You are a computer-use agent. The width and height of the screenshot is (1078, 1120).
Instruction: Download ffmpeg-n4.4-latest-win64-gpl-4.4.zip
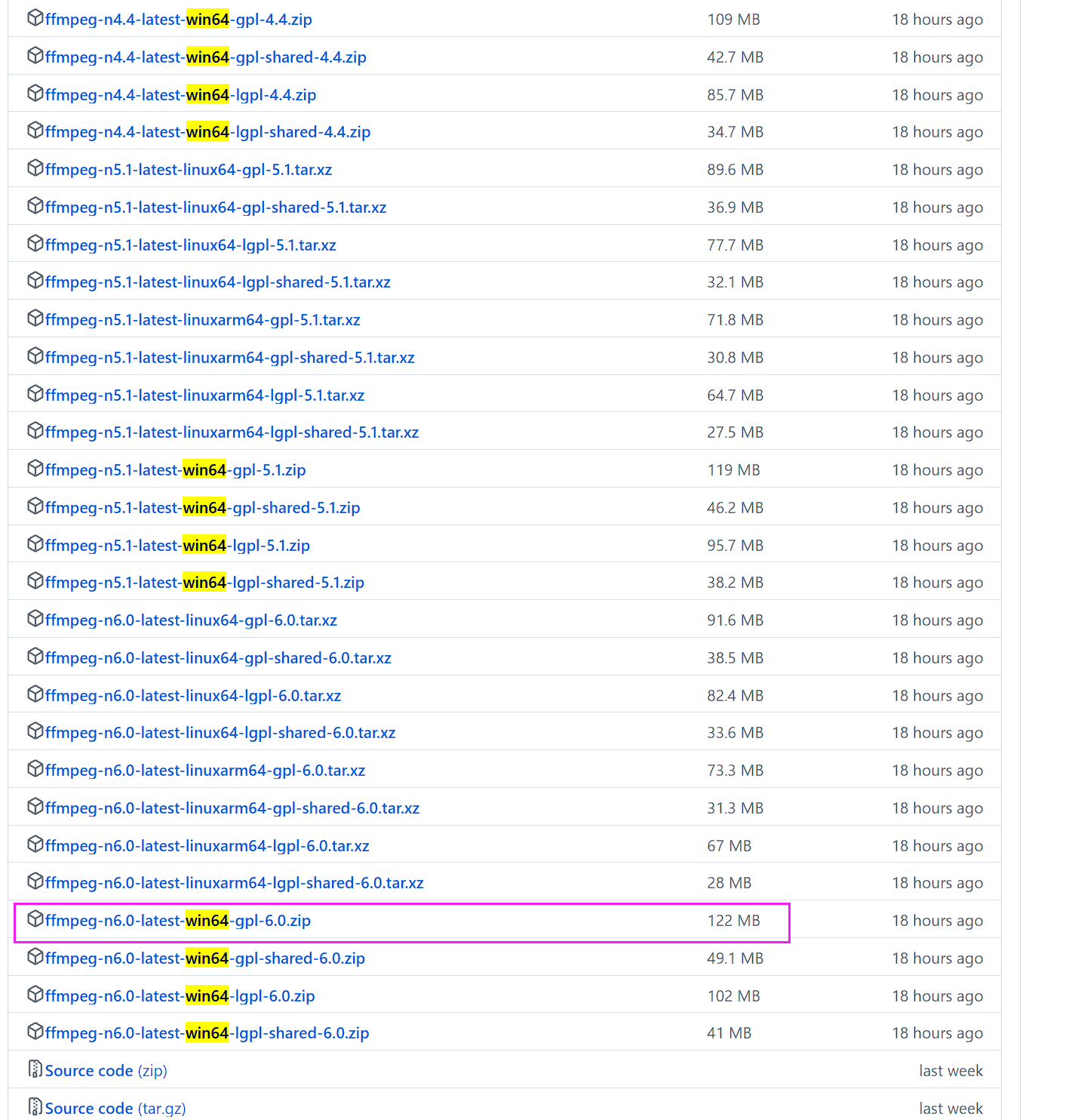pos(179,20)
